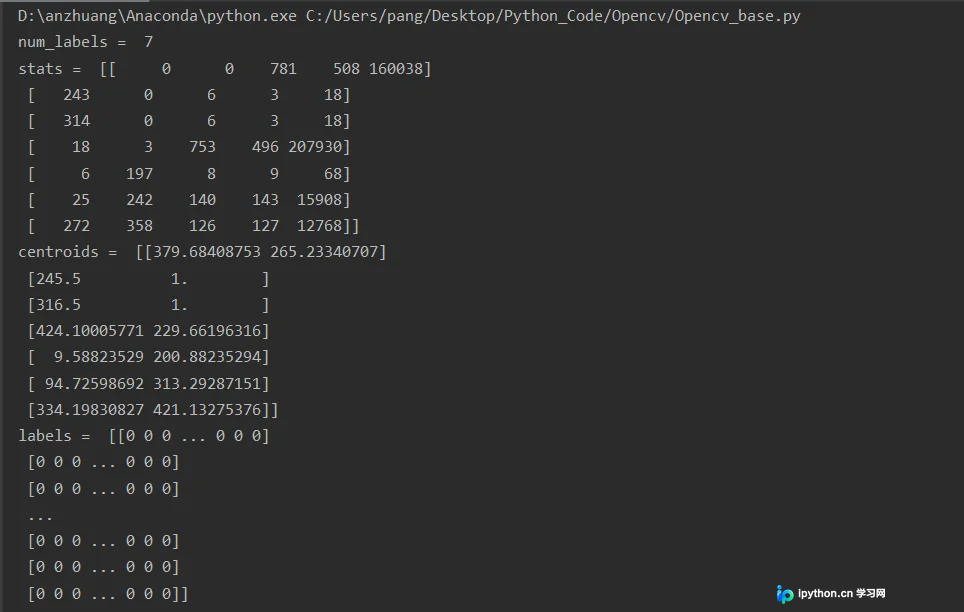Click the centroid value 265.23340707
The width and height of the screenshot is (964, 612).
[x=324, y=252]
